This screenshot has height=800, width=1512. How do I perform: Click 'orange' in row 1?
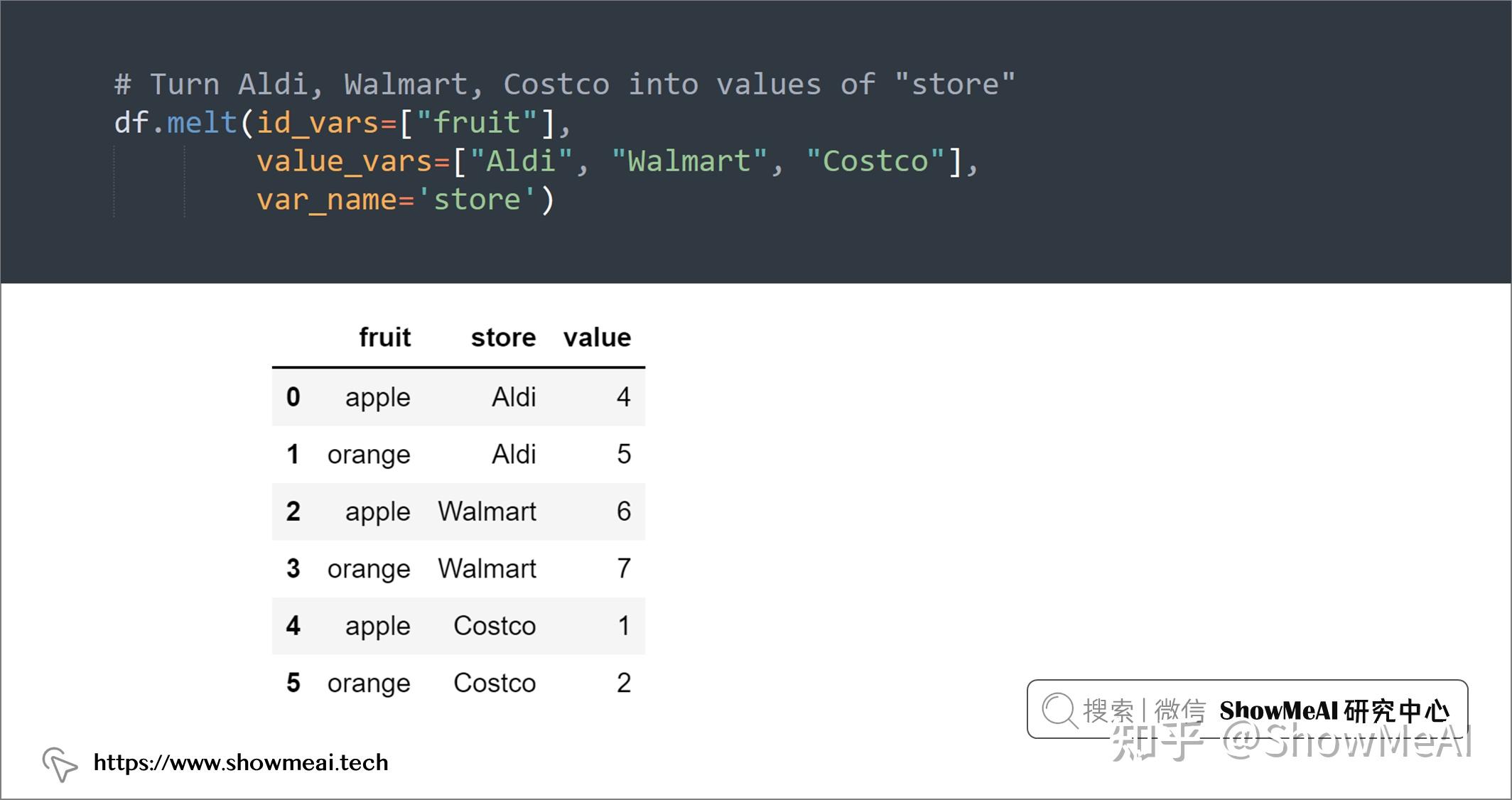pyautogui.click(x=369, y=455)
